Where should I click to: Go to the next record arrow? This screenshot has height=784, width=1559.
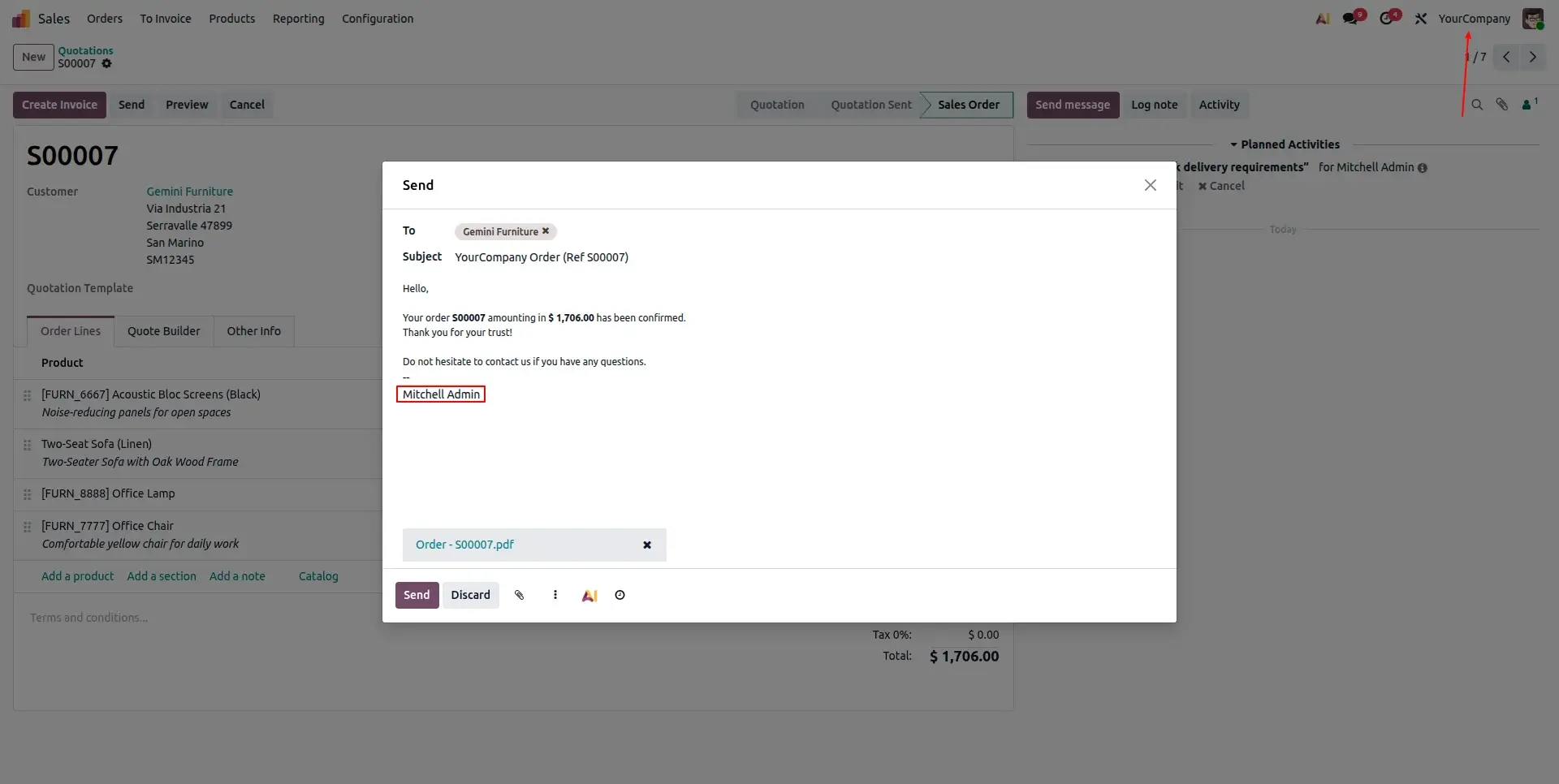click(x=1533, y=57)
